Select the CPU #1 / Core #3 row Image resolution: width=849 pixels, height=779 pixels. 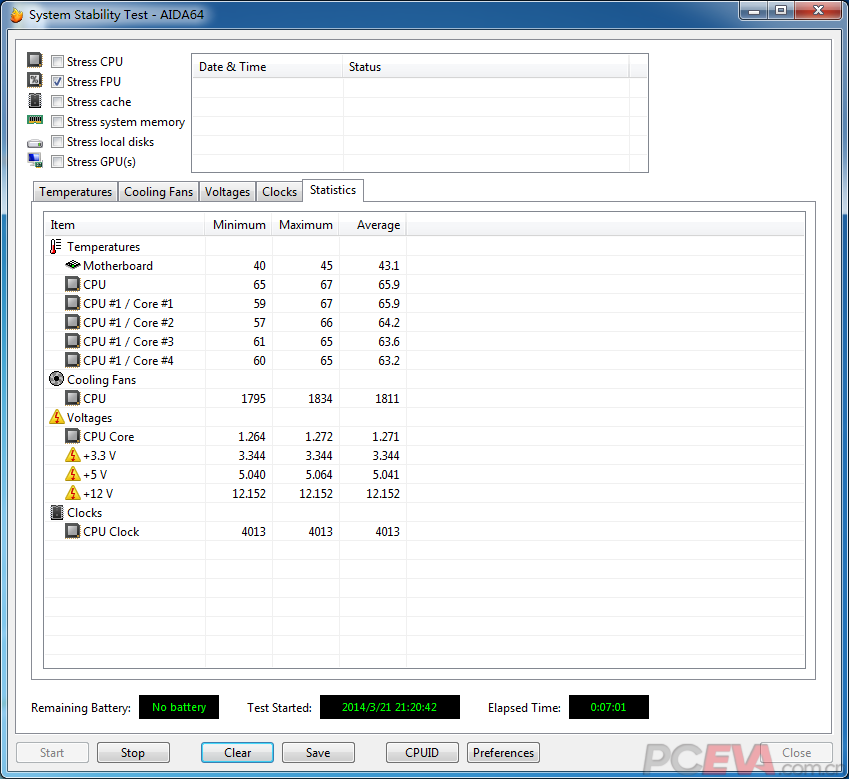pos(128,342)
